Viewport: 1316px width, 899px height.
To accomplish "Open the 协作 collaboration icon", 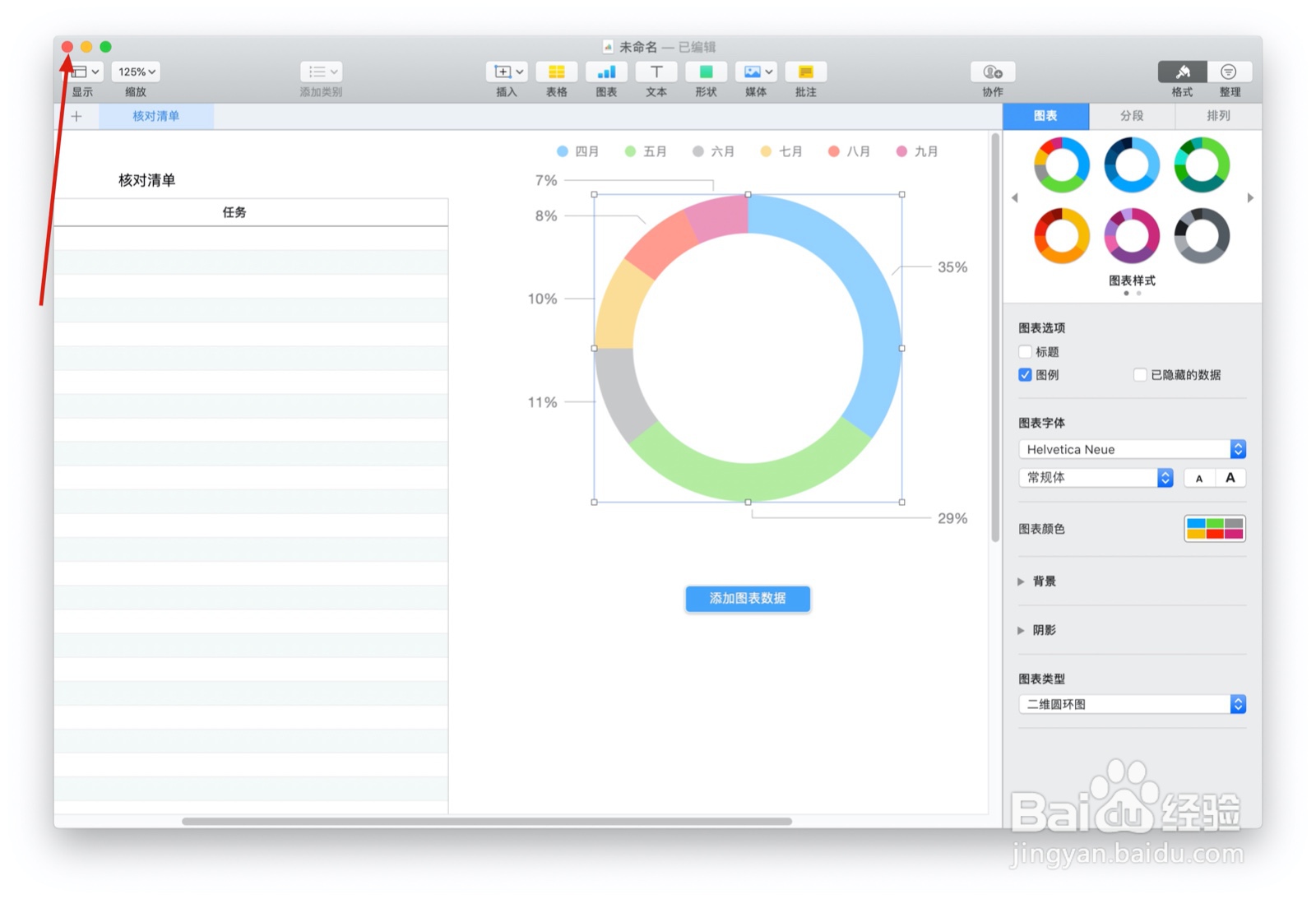I will click(991, 72).
